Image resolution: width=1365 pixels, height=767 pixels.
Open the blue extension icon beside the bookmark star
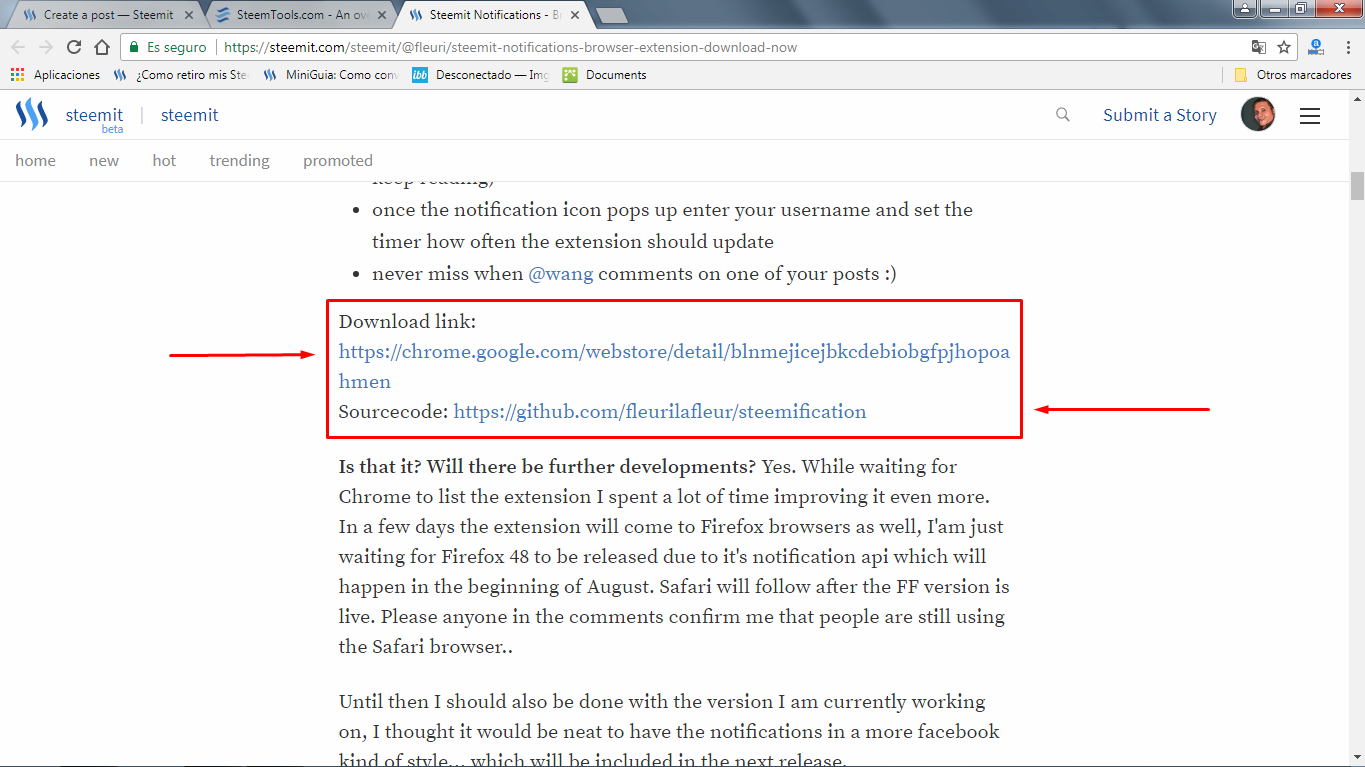[x=1315, y=47]
